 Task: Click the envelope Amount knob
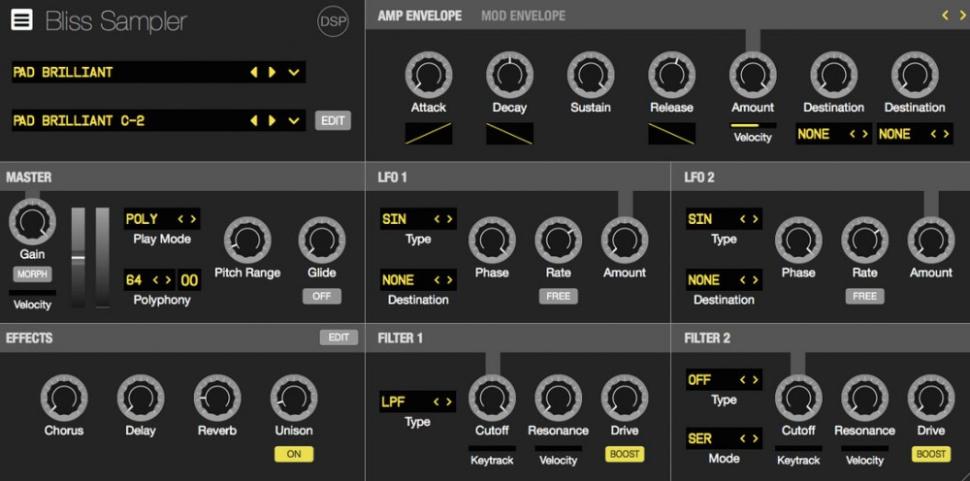tap(753, 75)
